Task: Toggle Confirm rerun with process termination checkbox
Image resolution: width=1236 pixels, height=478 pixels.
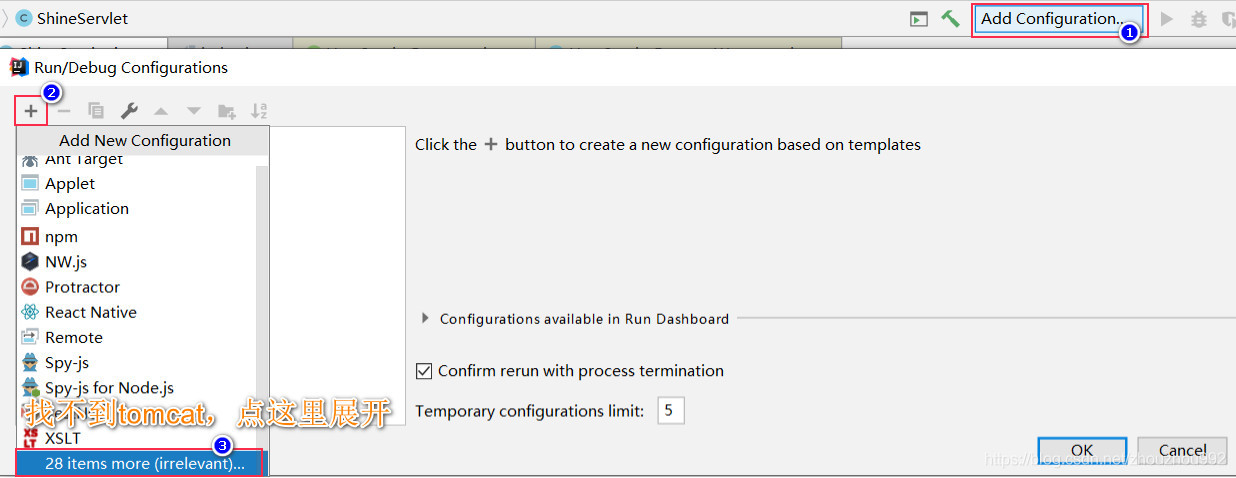Action: coord(424,371)
